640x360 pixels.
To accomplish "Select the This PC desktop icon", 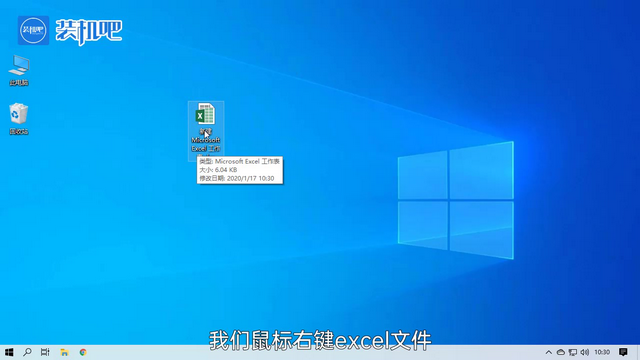I will pyautogui.click(x=19, y=70).
